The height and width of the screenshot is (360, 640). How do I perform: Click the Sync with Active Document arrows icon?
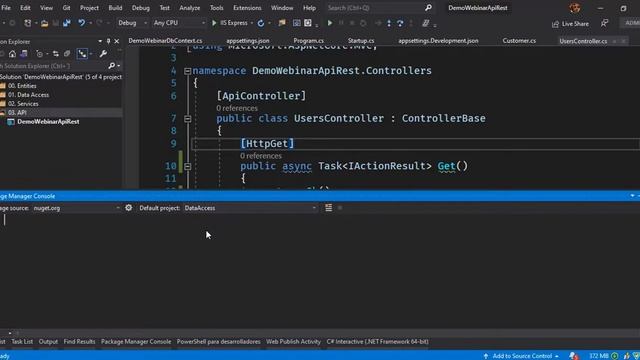click(x=56, y=54)
